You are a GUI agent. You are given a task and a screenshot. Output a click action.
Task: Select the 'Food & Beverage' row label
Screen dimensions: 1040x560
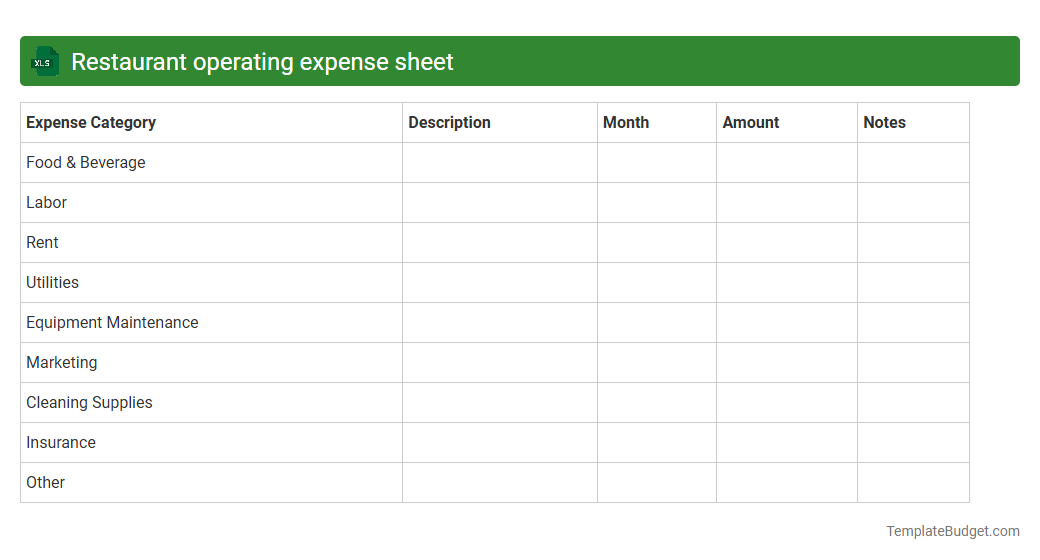[x=86, y=163]
